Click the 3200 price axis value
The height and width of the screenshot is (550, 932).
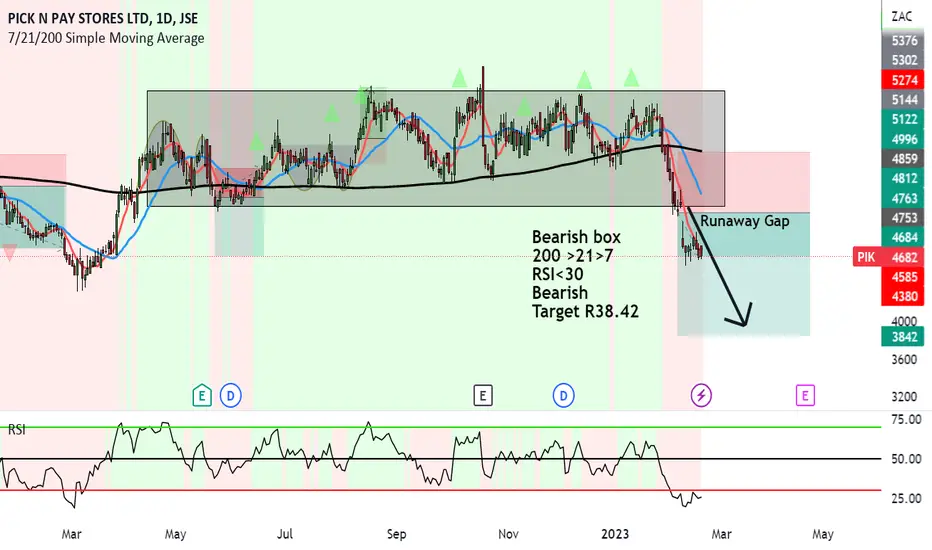[904, 397]
